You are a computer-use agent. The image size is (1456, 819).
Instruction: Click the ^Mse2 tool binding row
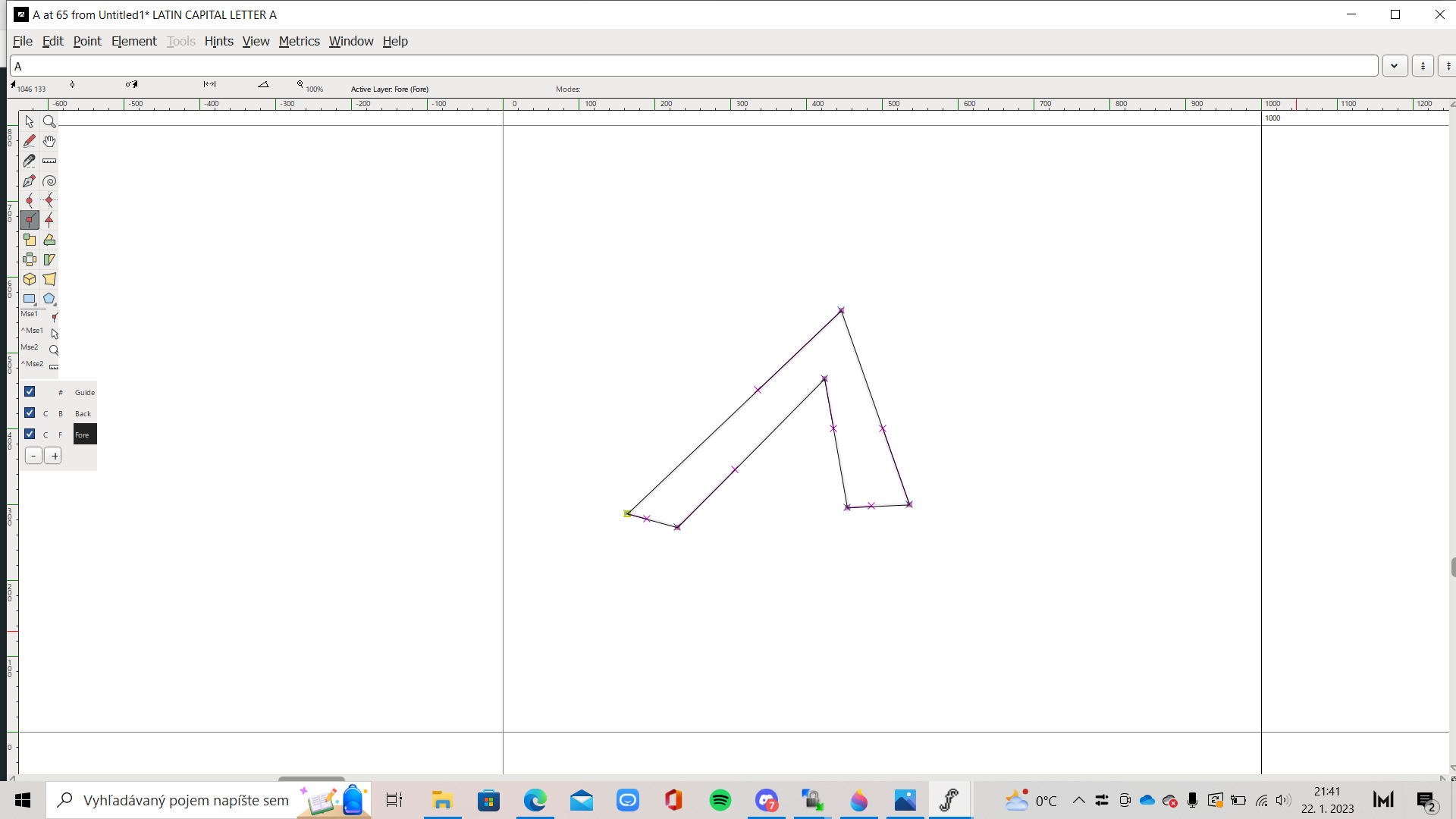coord(39,365)
